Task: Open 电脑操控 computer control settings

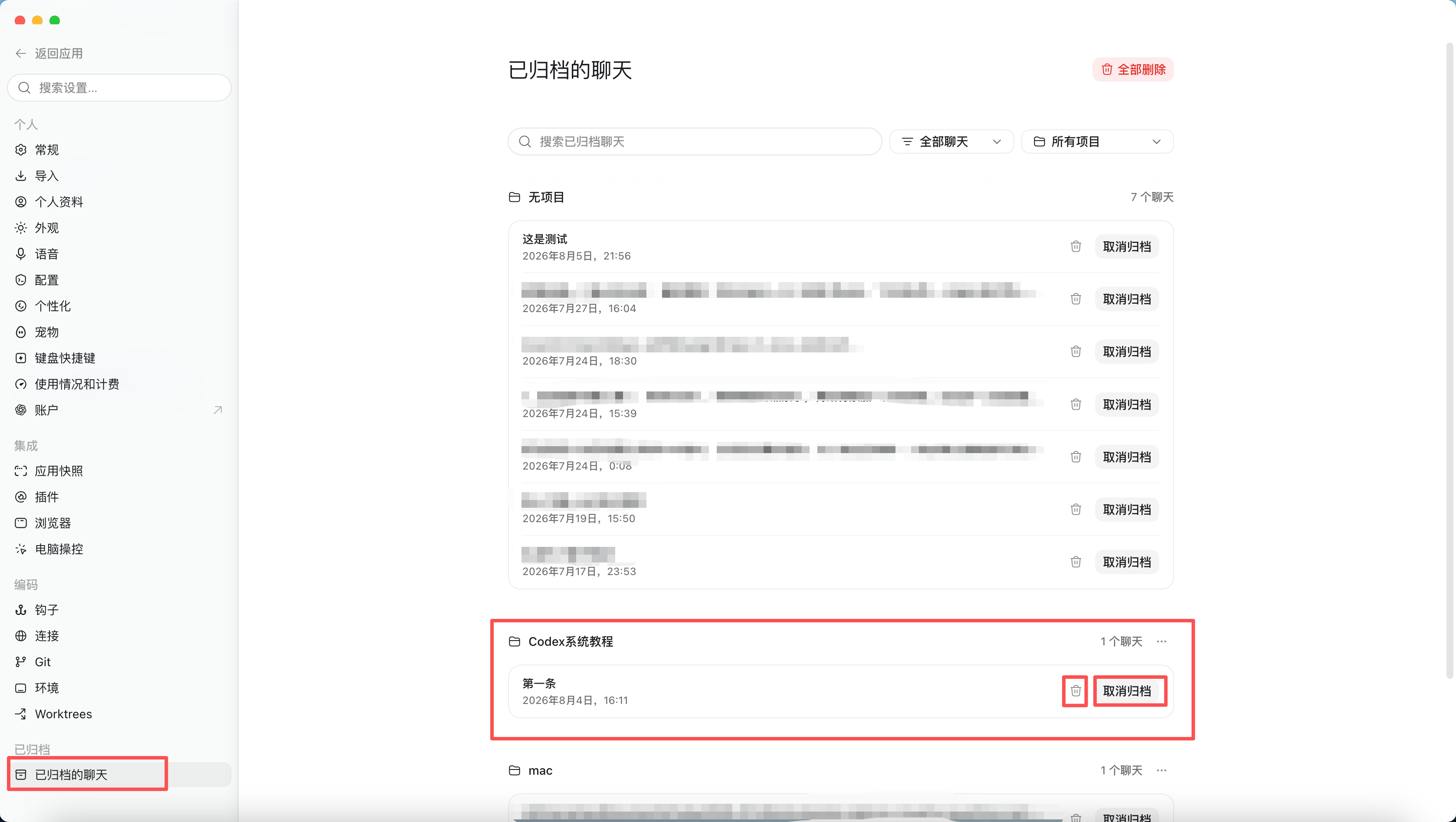Action: (x=119, y=549)
